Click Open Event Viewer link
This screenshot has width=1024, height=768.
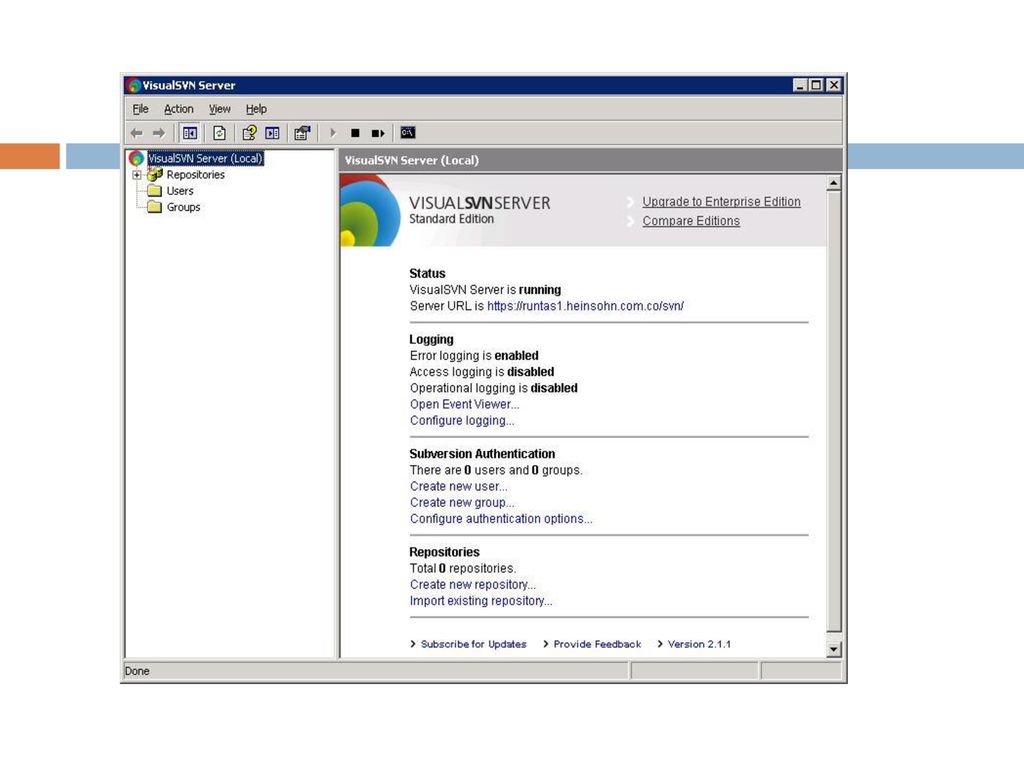point(464,404)
